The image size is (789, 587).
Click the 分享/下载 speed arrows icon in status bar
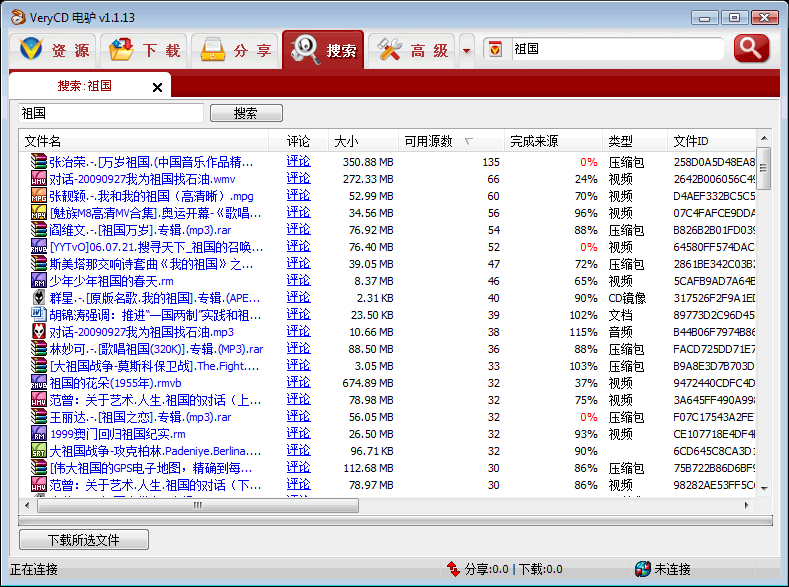coord(453,569)
